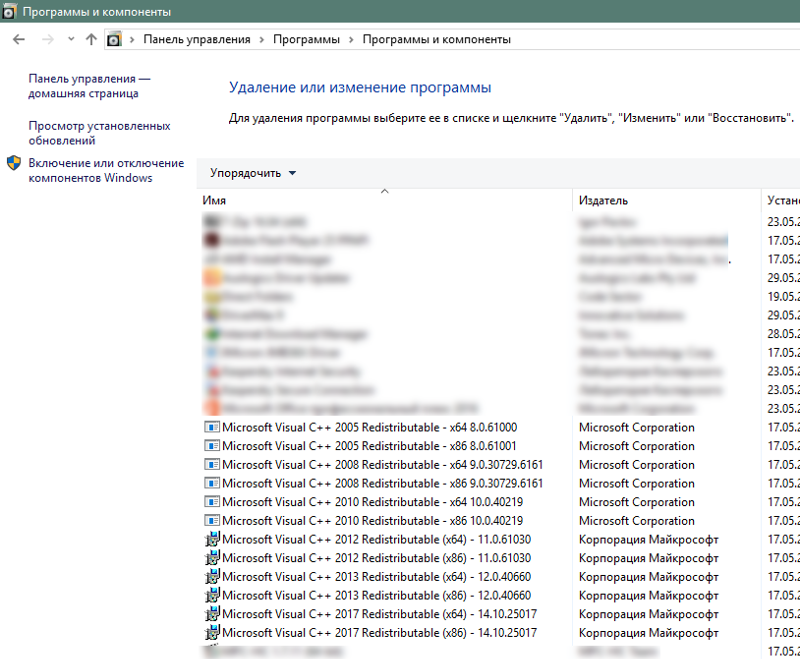Select Microsoft Visual C++ 2010 Redistributable x86 10.0.40219
Screen dimensions: 800x659
[372, 521]
